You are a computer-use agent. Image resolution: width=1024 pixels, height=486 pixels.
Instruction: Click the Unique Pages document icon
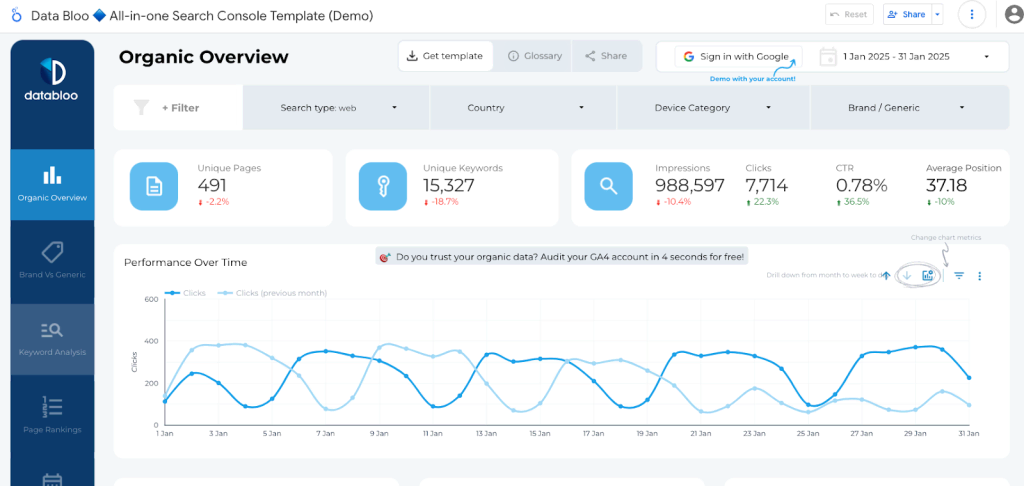point(154,187)
